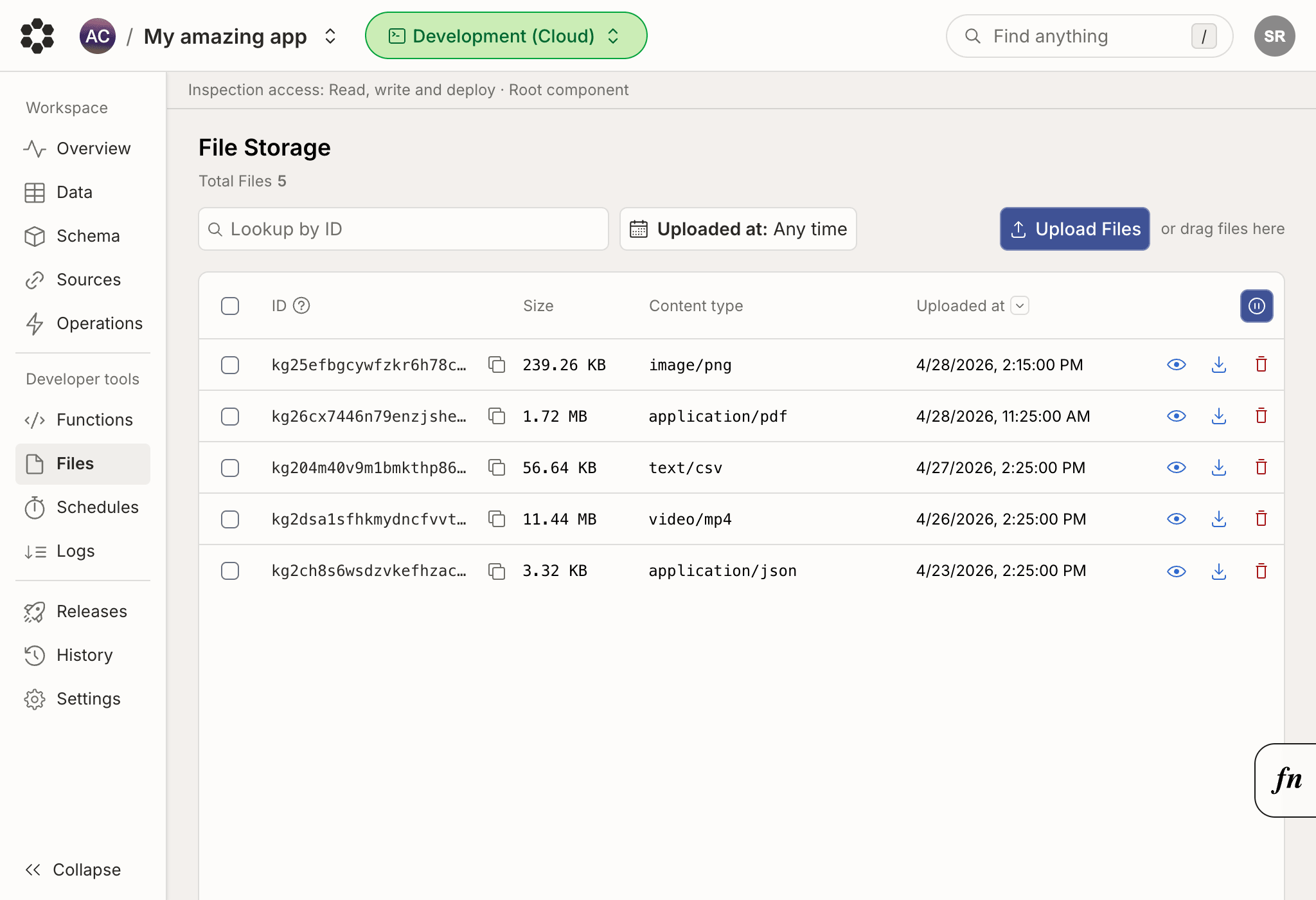Select Files in the sidebar
1316x900 pixels.
83,464
